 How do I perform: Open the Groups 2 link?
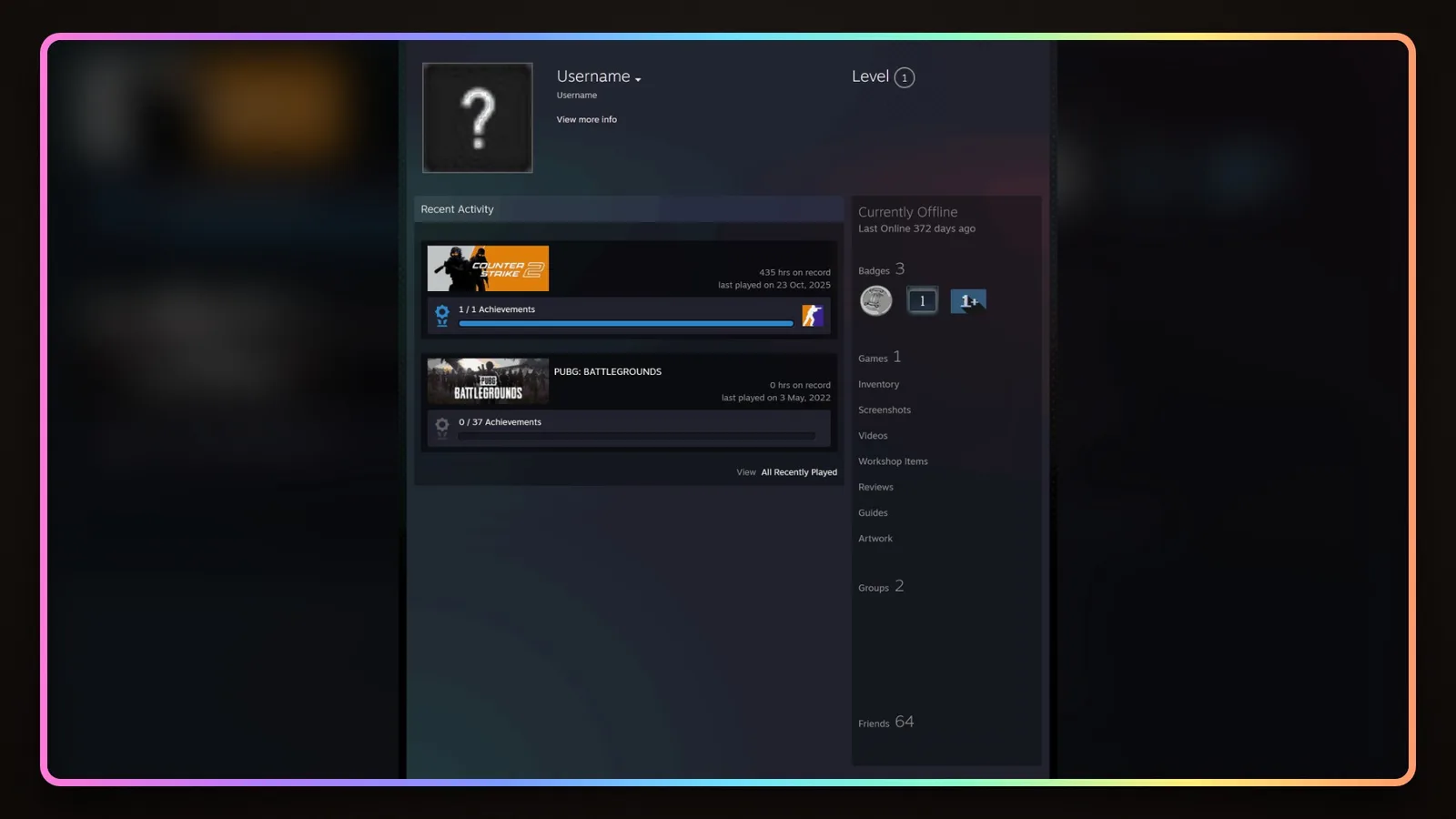point(881,586)
